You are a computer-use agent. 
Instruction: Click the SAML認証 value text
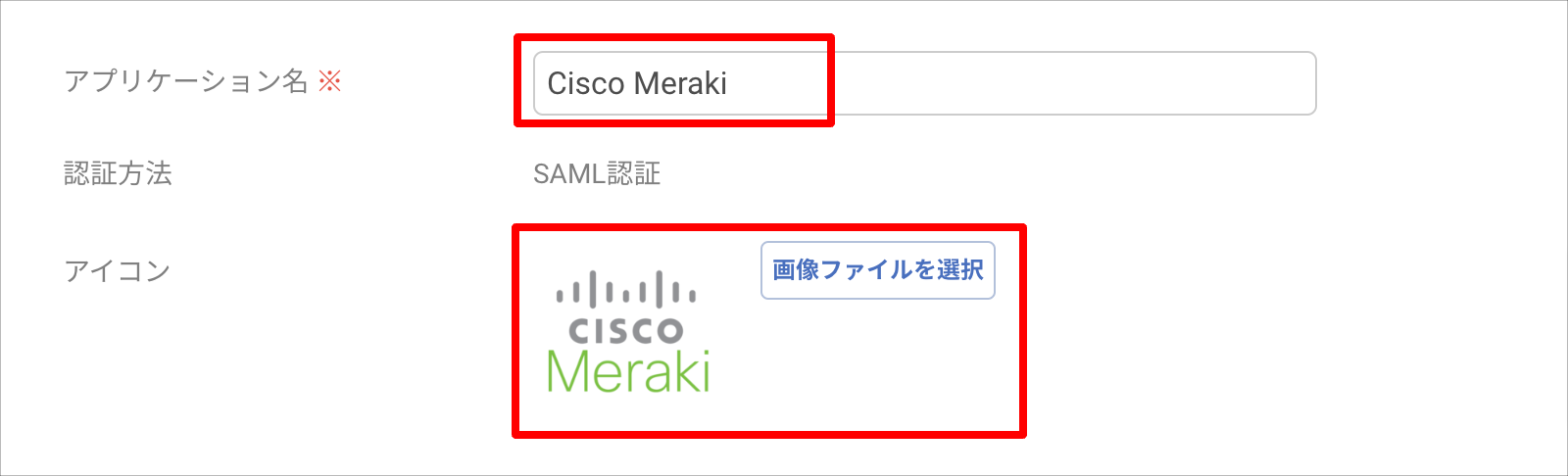(597, 174)
